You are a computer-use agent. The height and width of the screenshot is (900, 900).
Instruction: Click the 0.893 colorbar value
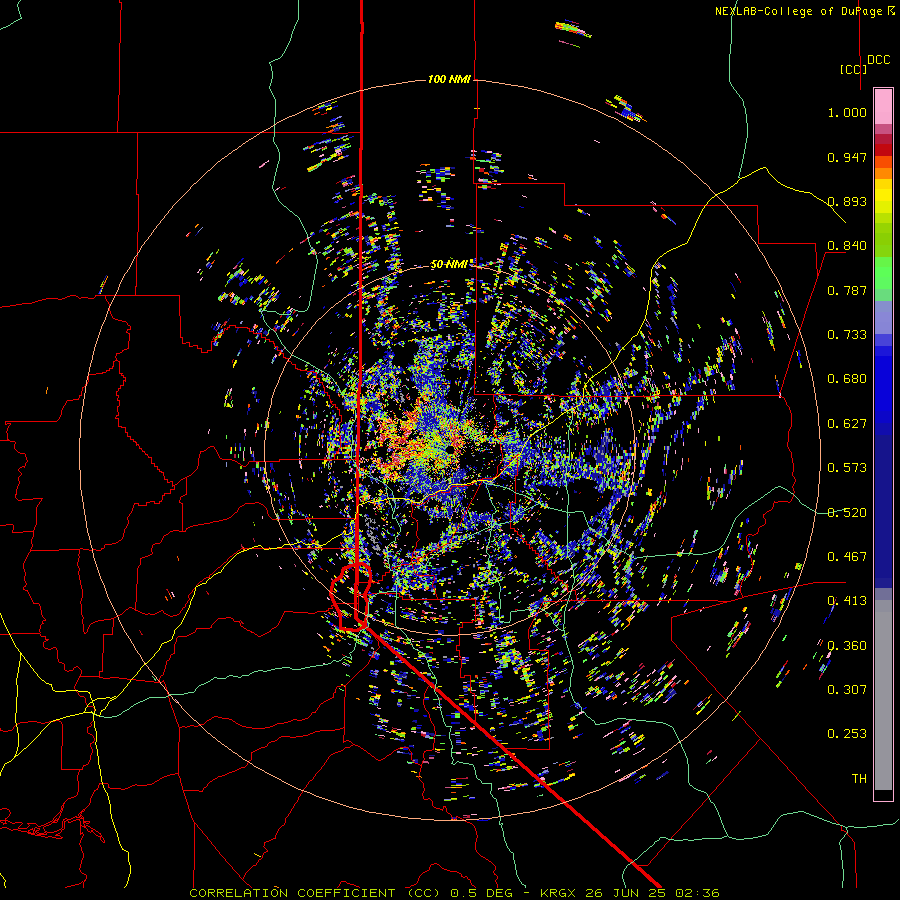pos(847,201)
